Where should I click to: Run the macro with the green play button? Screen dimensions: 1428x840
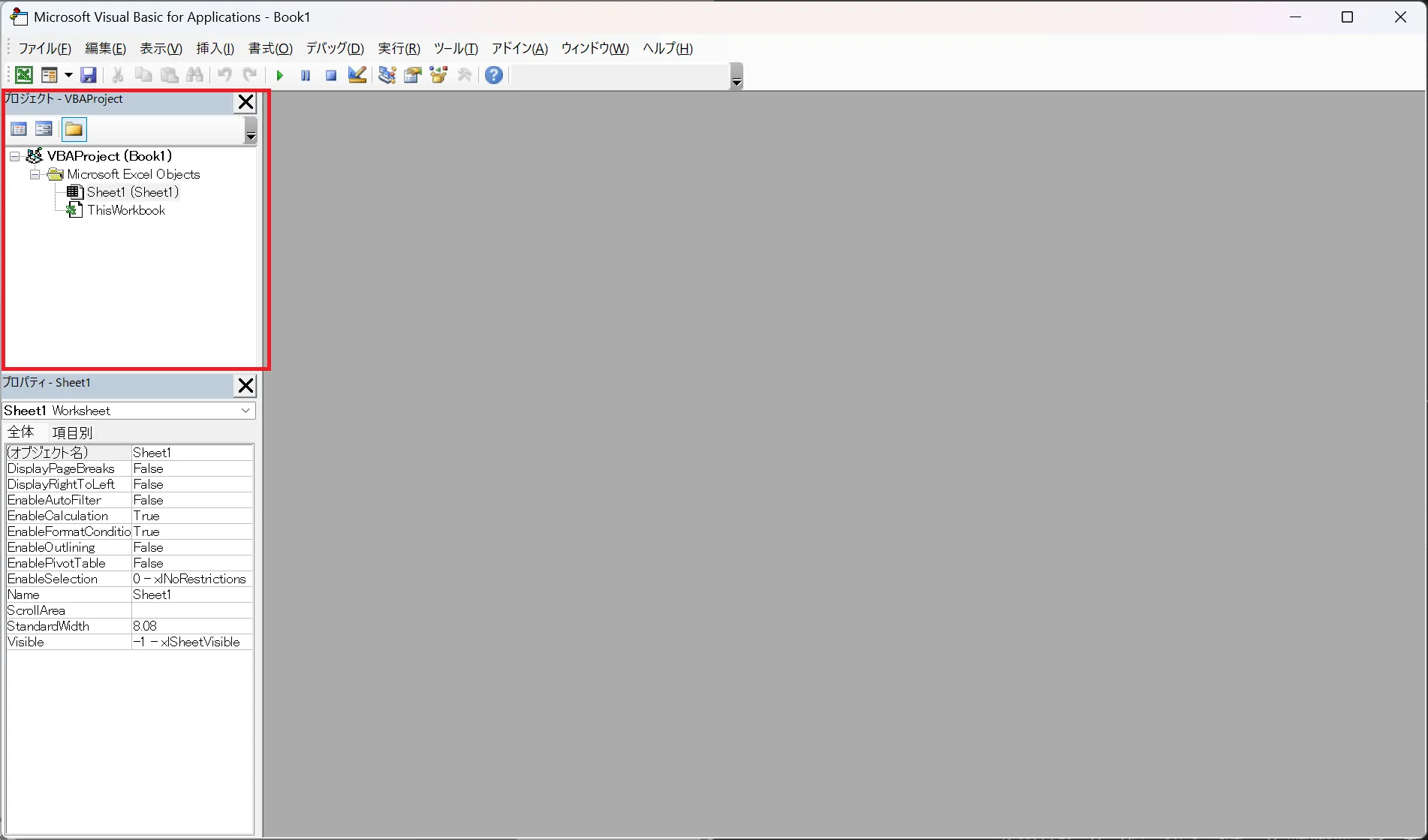pos(279,75)
